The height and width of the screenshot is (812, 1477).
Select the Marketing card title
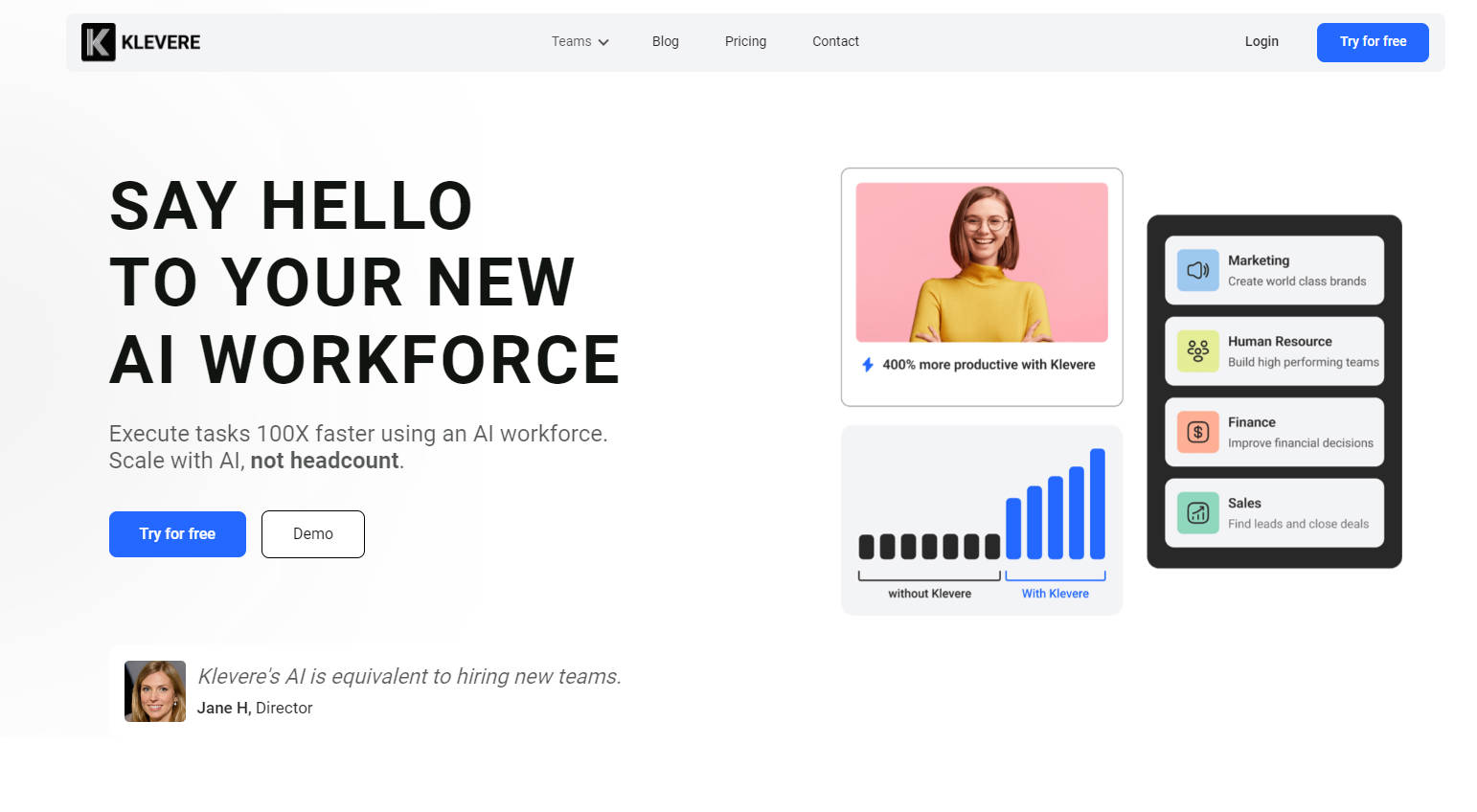coord(1258,260)
